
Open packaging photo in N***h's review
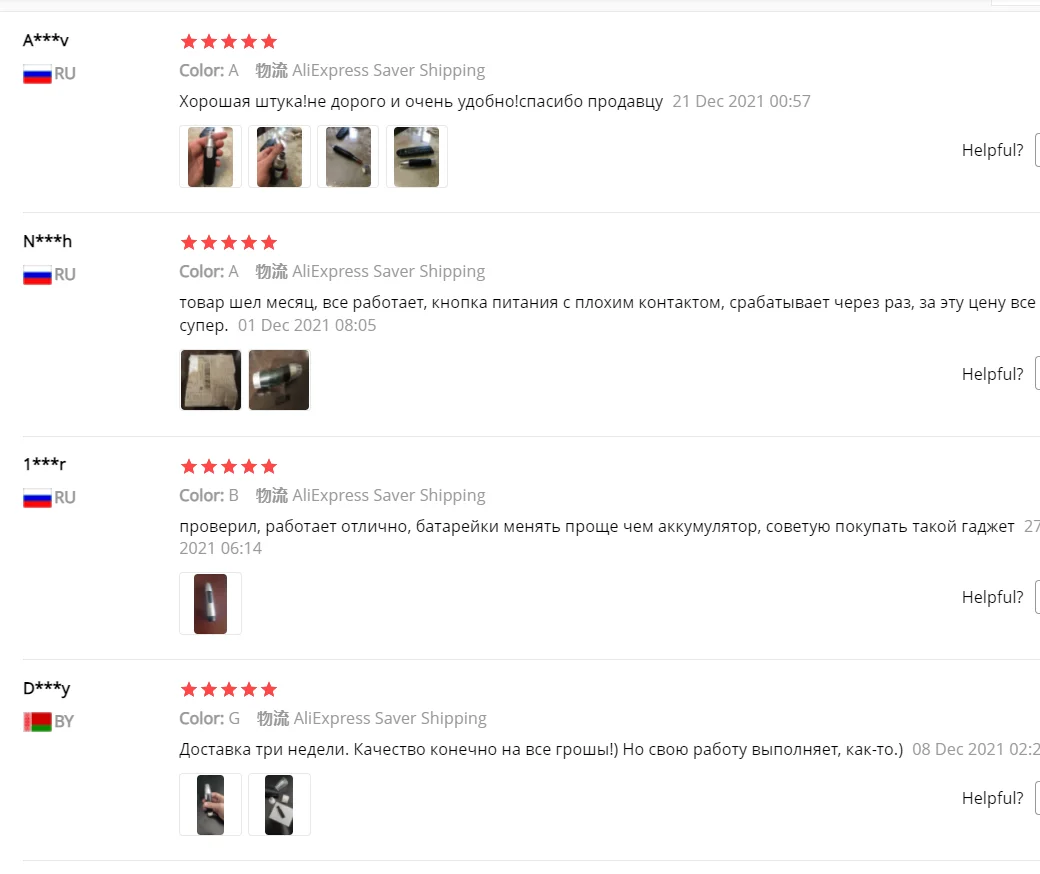pyautogui.click(x=210, y=380)
